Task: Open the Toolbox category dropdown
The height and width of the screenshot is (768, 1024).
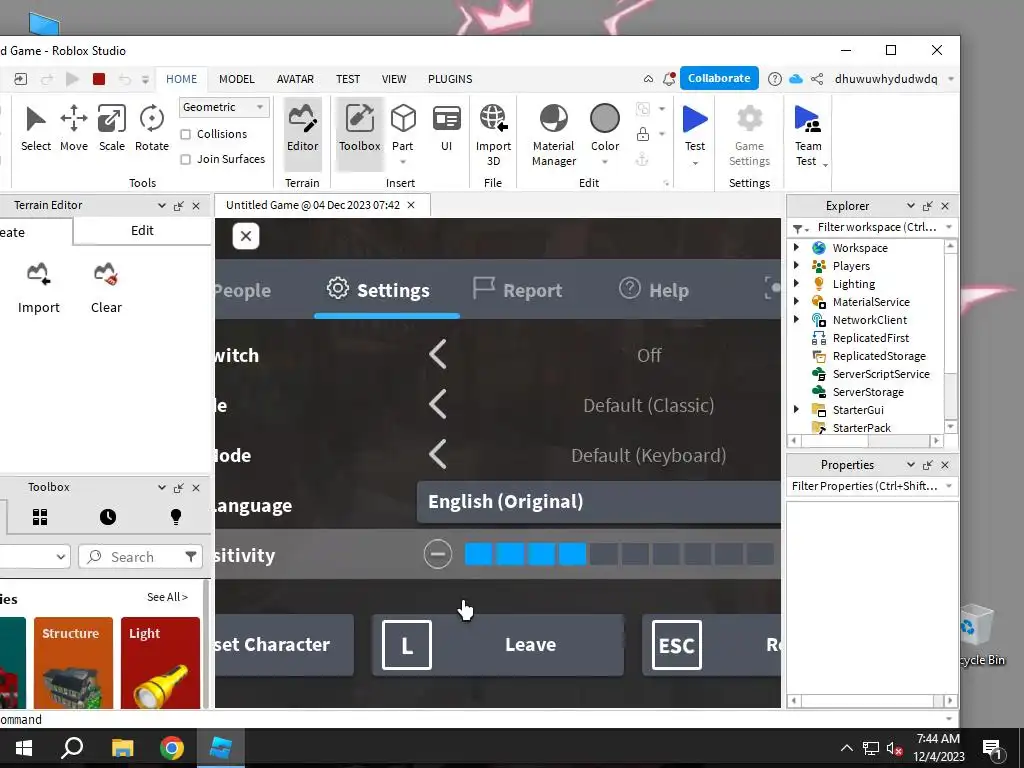Action: coord(35,557)
